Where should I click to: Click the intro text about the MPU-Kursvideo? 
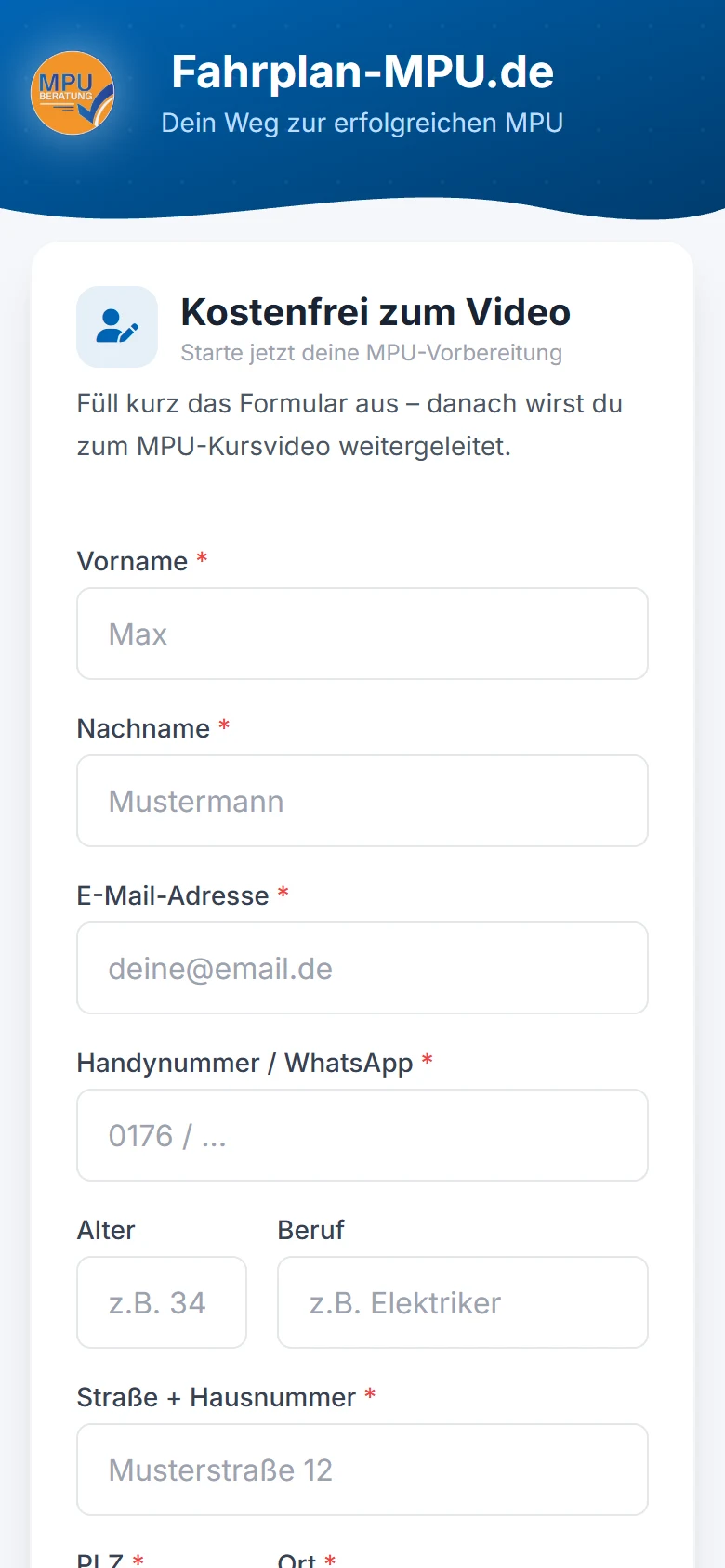point(349,424)
